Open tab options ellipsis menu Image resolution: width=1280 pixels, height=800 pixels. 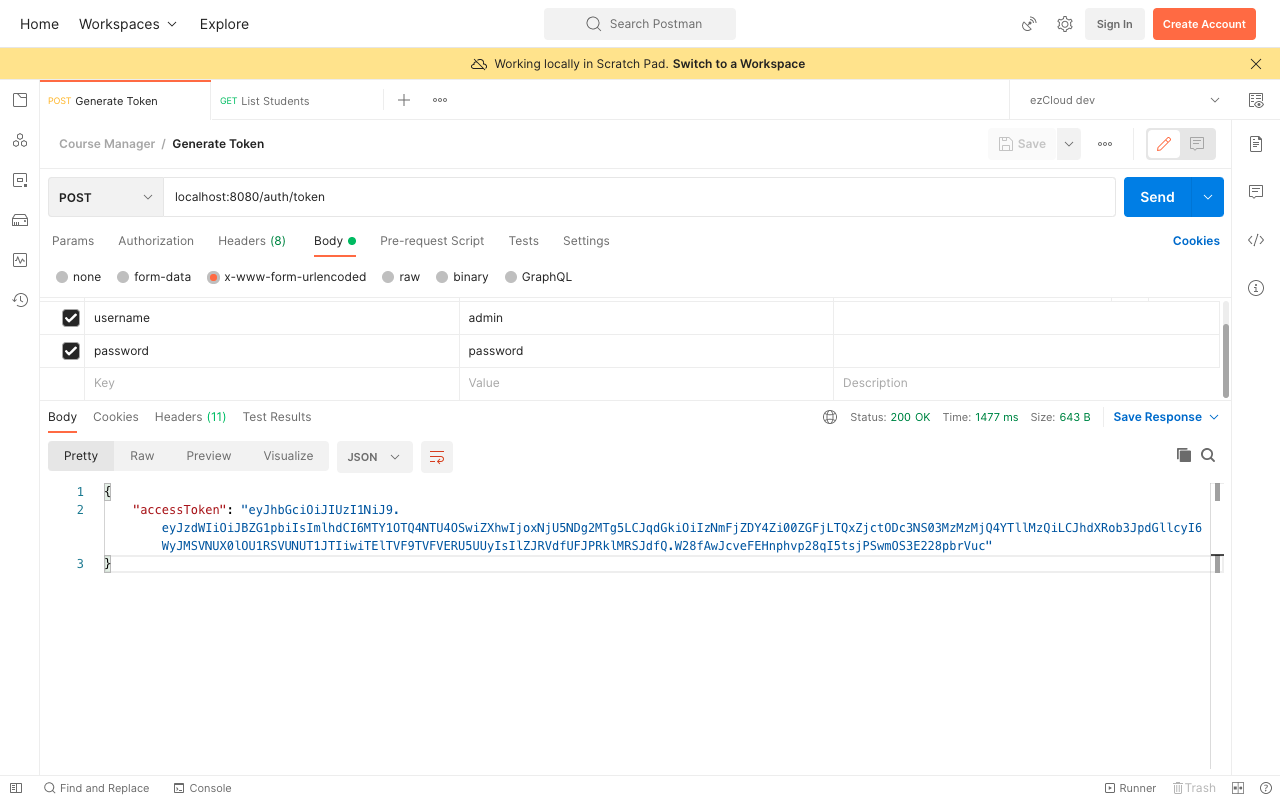[x=440, y=100]
